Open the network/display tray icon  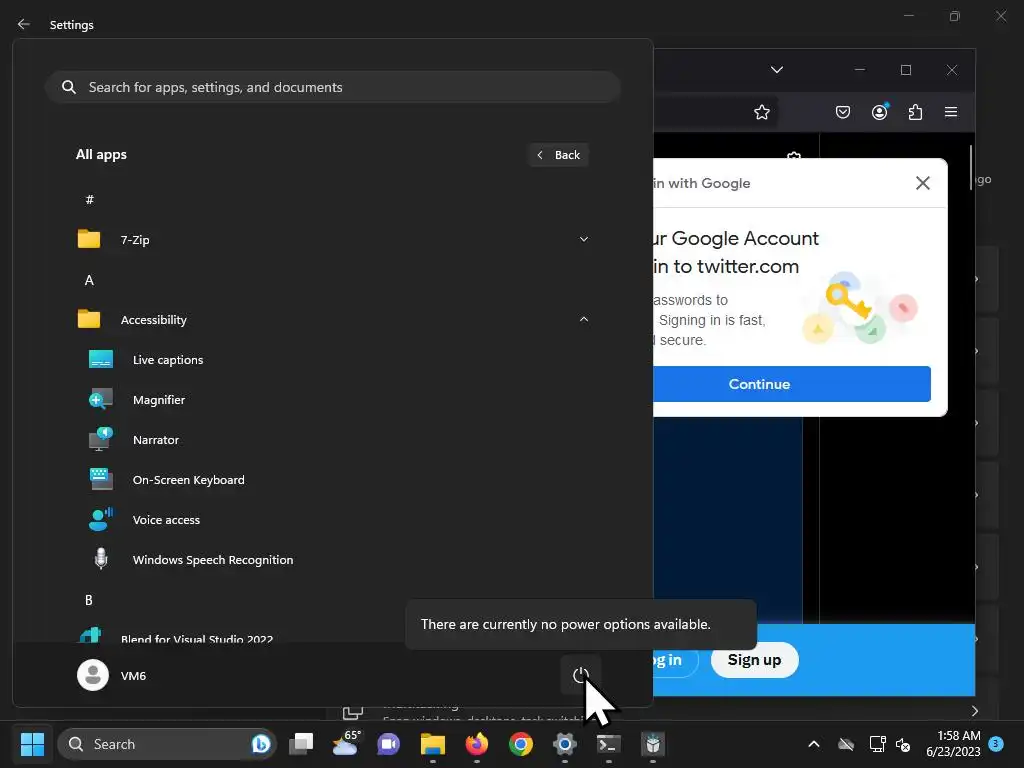(877, 744)
